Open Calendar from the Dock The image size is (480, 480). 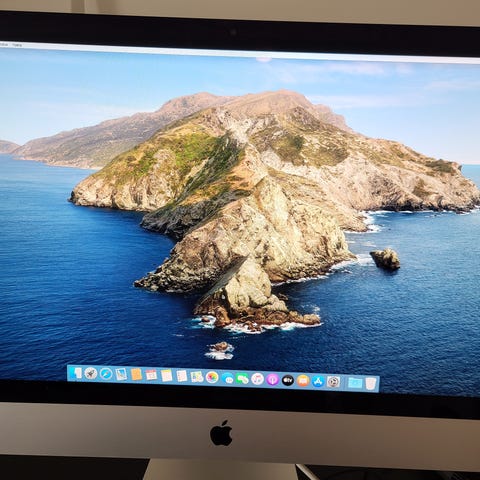(x=151, y=375)
